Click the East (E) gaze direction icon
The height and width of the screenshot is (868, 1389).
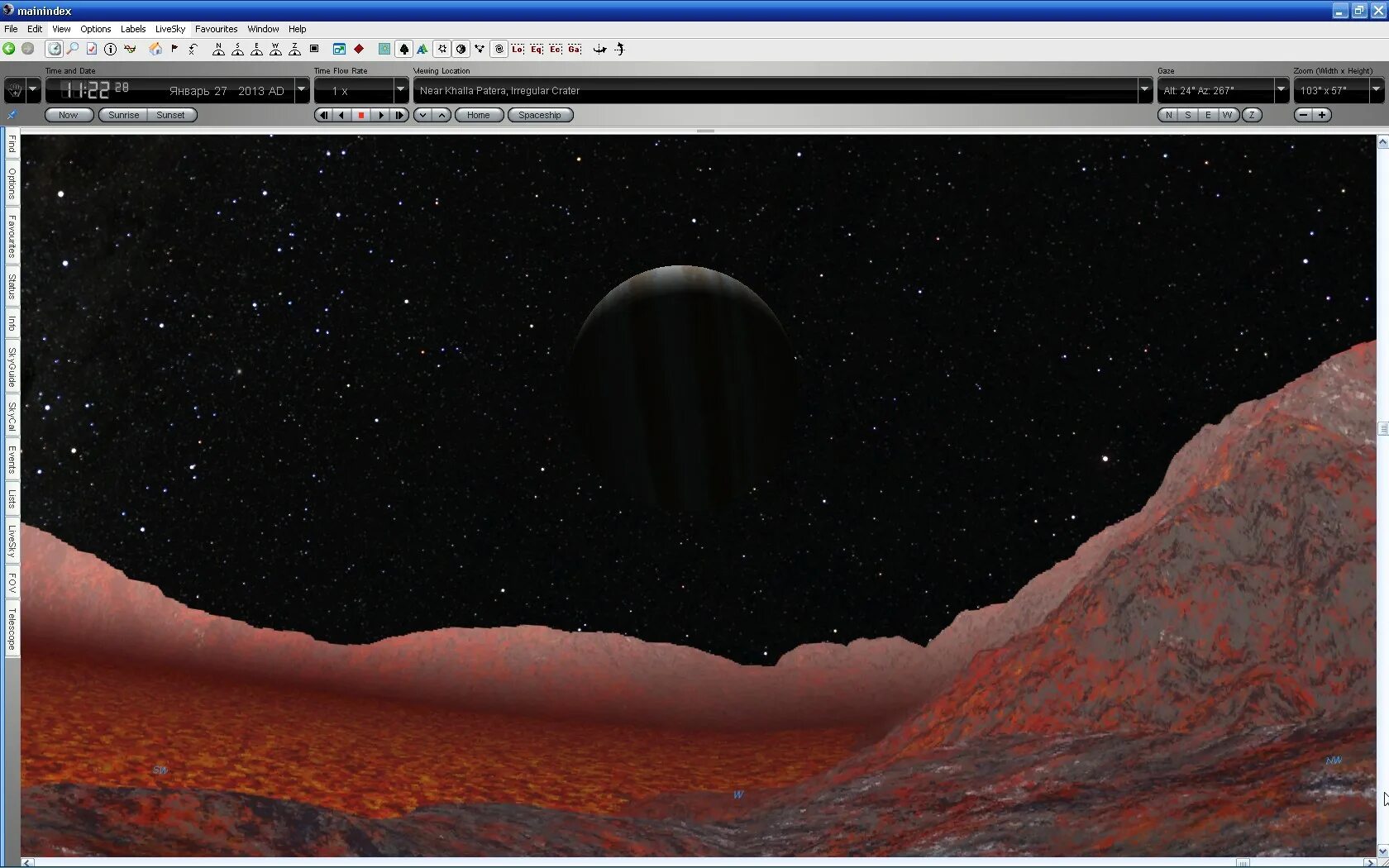pyautogui.click(x=256, y=49)
